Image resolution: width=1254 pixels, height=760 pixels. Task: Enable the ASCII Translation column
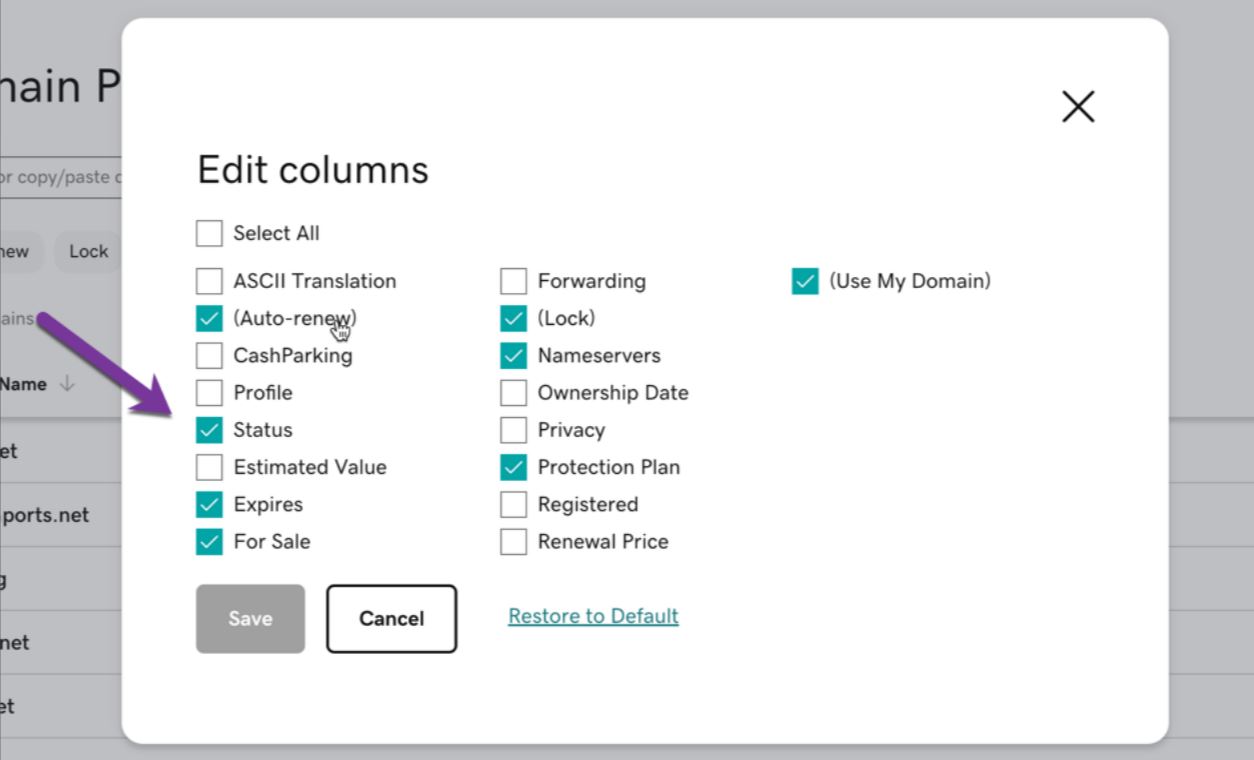(x=209, y=281)
